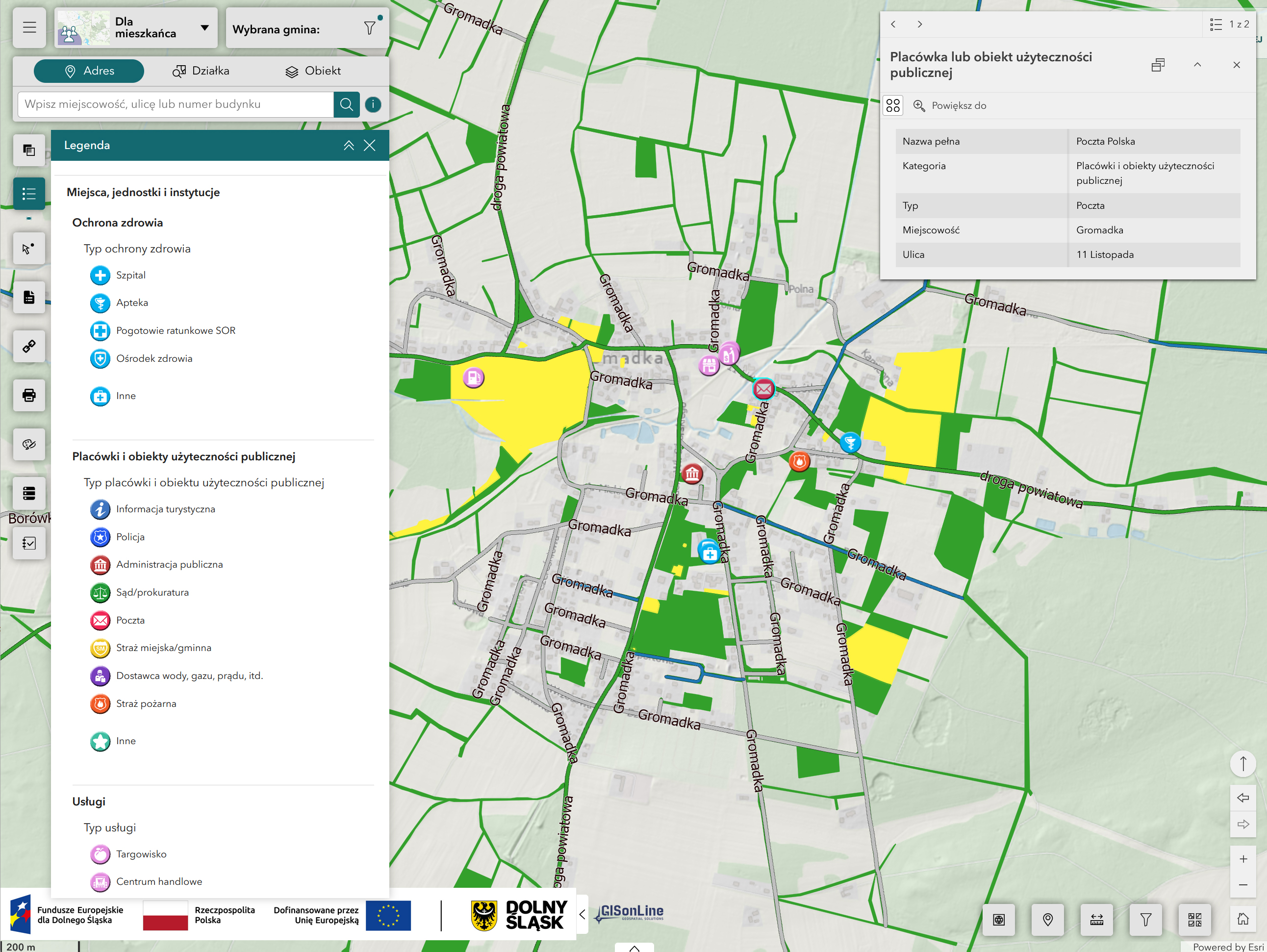Click the search magnifier button
This screenshot has height=952, width=1267.
tap(346, 104)
